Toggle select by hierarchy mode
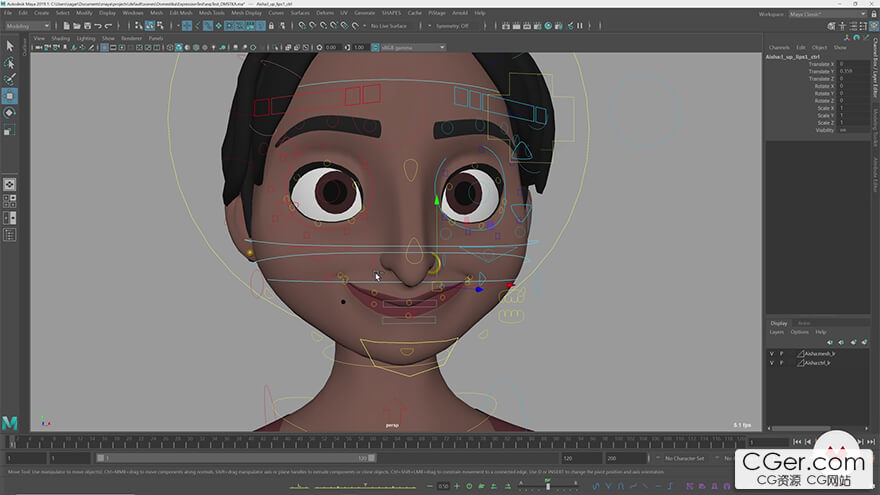 (x=139, y=26)
